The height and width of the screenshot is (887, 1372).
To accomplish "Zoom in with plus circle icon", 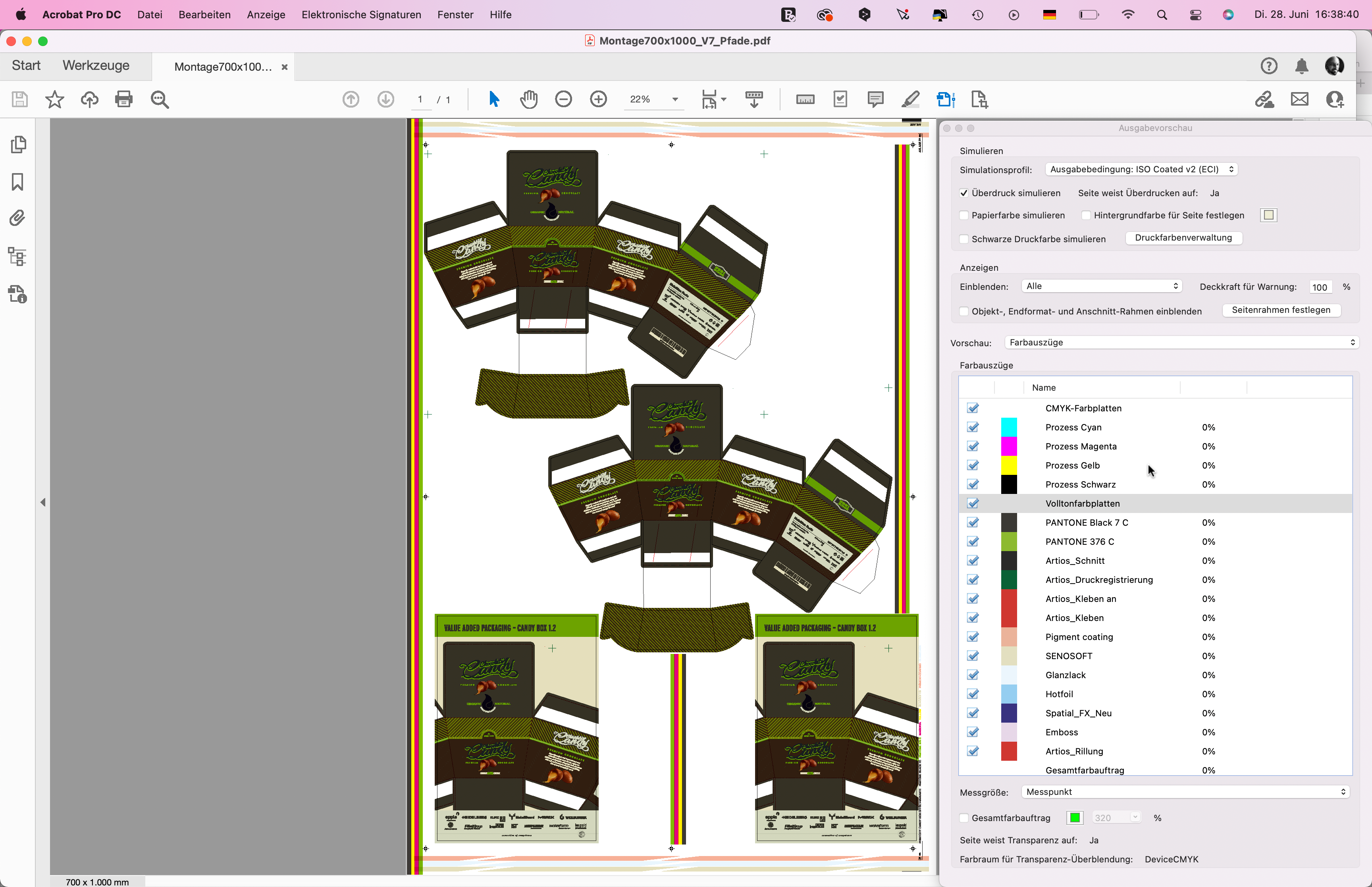I will (x=599, y=99).
